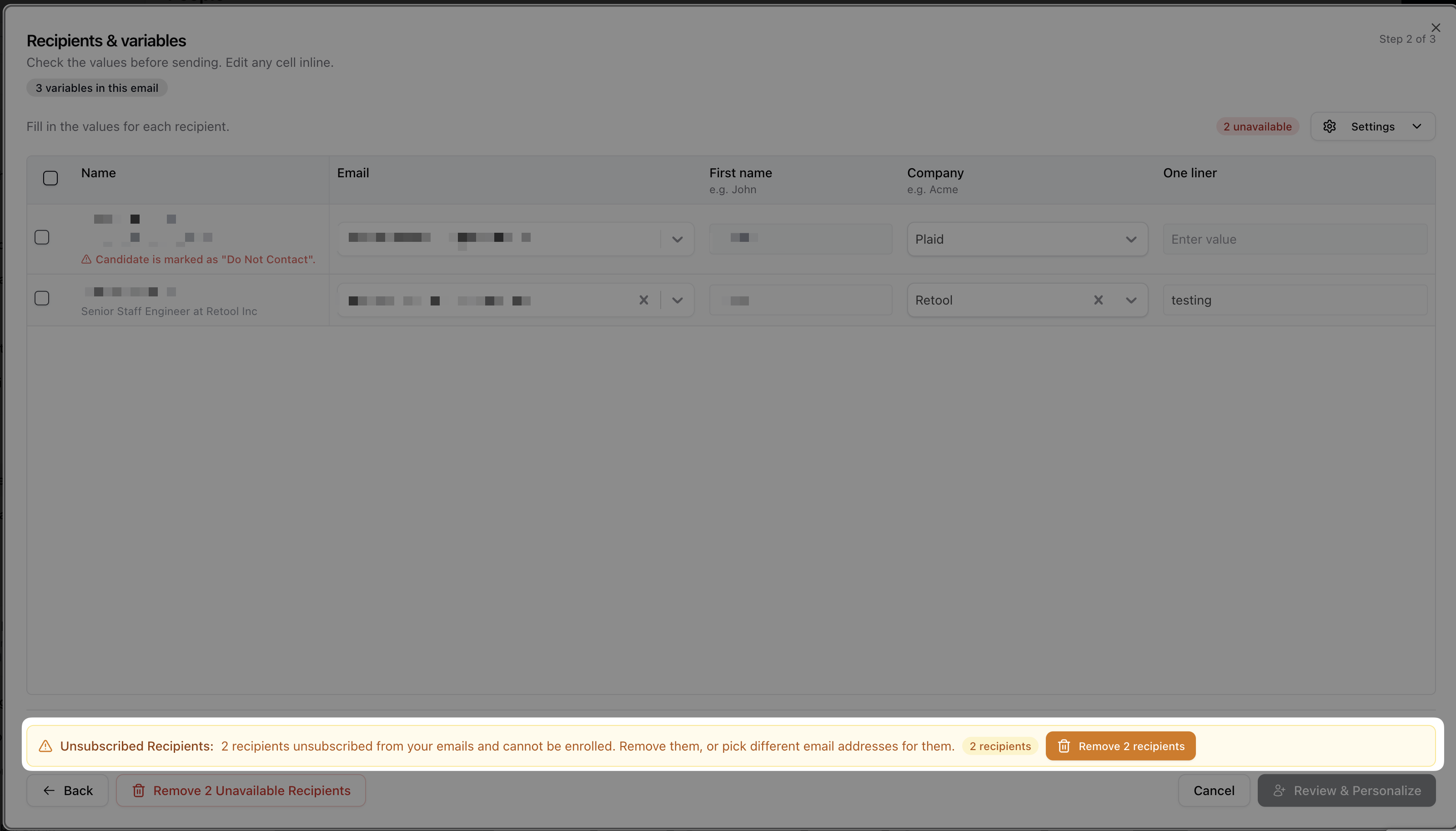The image size is (1456, 831).
Task: Go Back to the previous step
Action: [67, 791]
